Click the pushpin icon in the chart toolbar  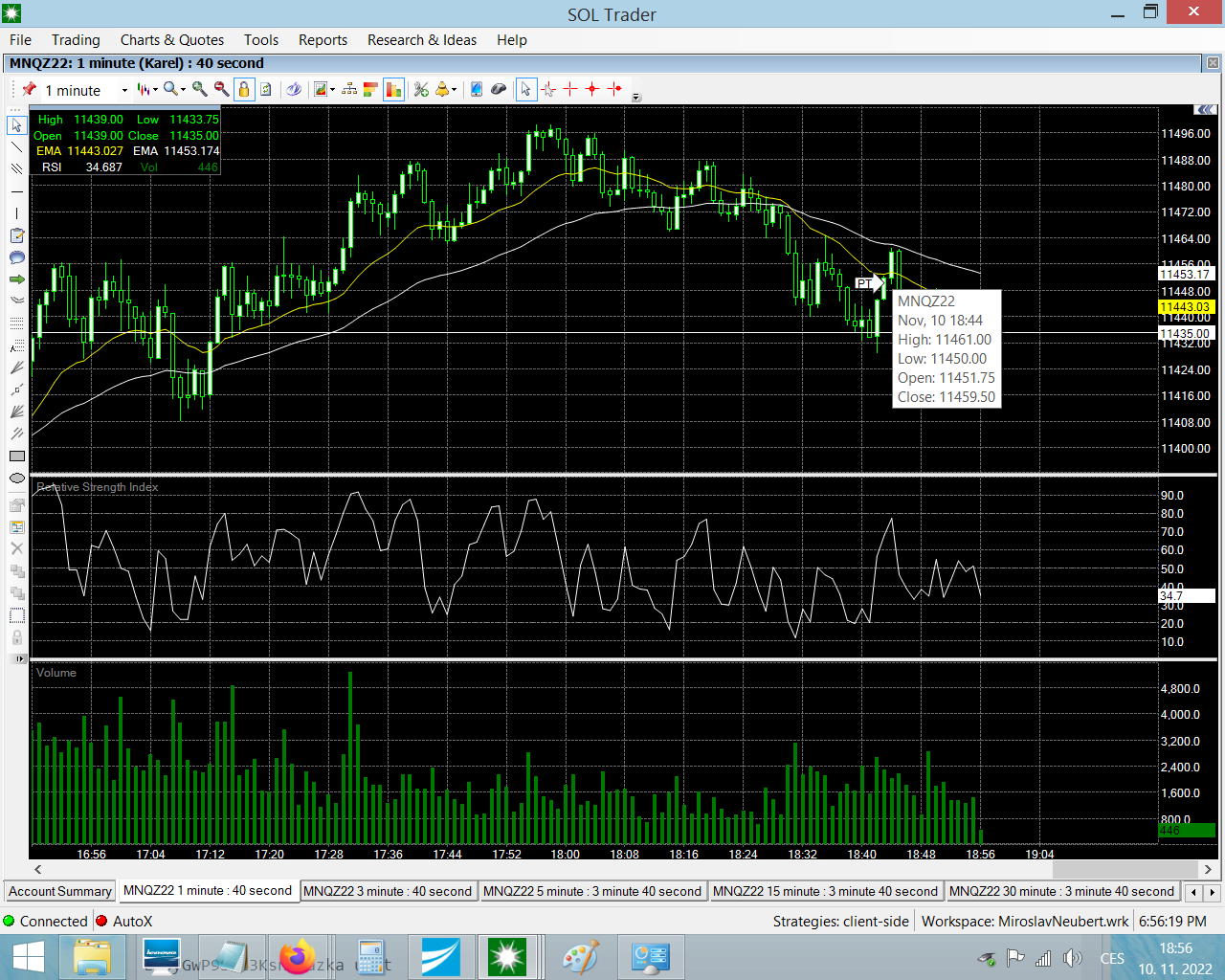click(x=29, y=89)
